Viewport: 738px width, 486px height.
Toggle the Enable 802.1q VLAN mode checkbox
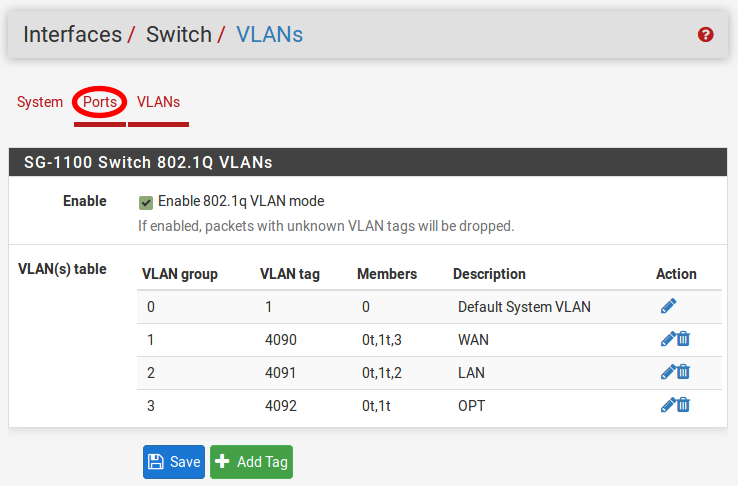tap(146, 202)
